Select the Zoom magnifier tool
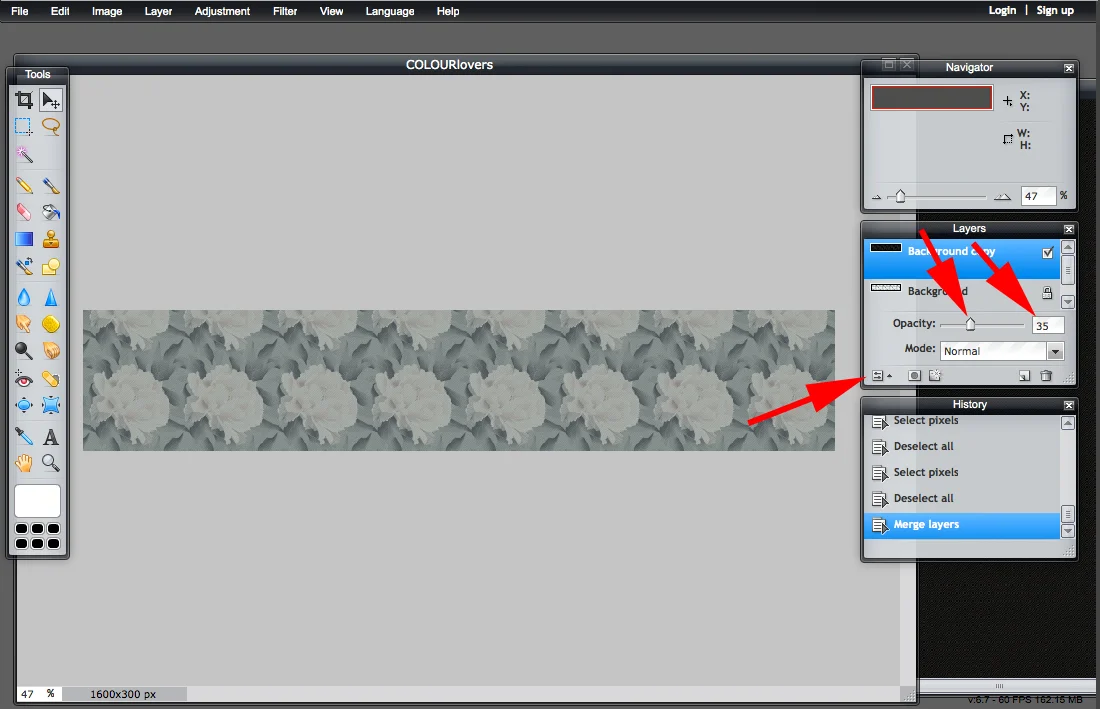 click(x=51, y=463)
